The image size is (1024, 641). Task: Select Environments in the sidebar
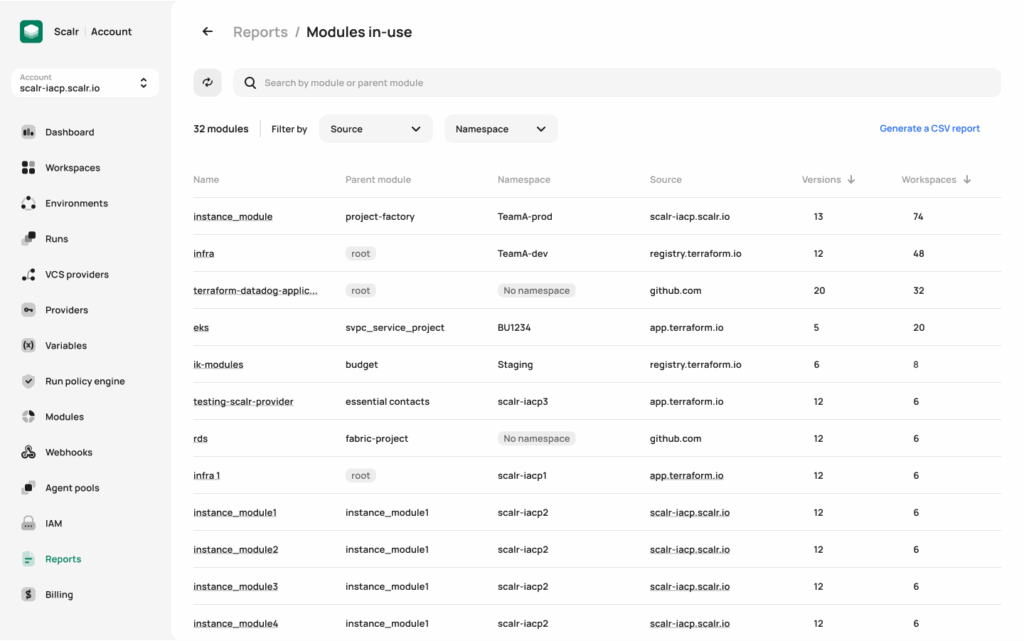[76, 203]
